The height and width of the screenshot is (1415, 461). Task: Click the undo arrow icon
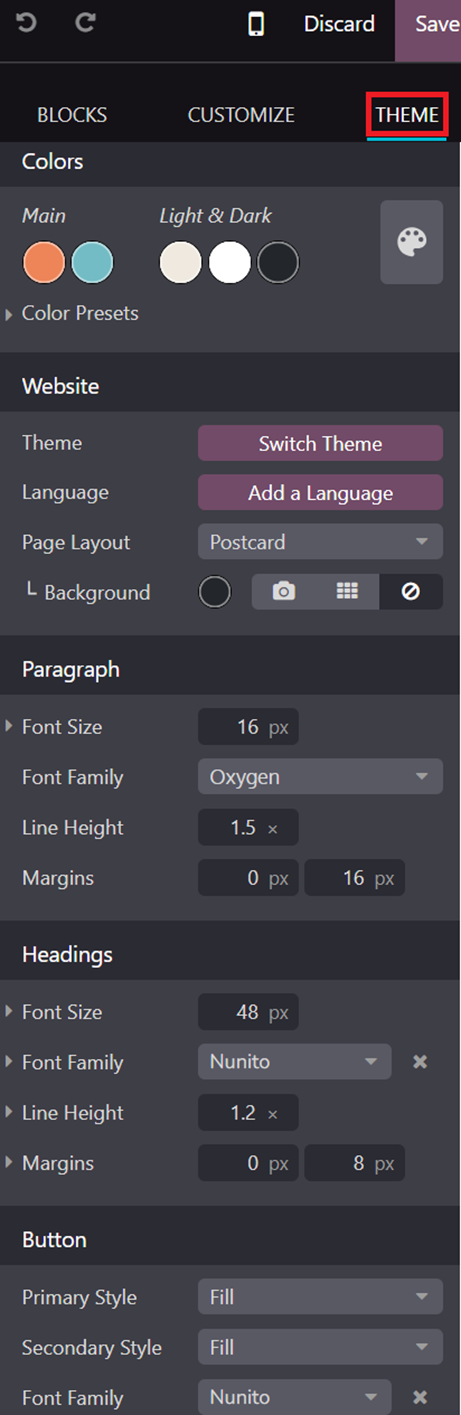[26, 22]
